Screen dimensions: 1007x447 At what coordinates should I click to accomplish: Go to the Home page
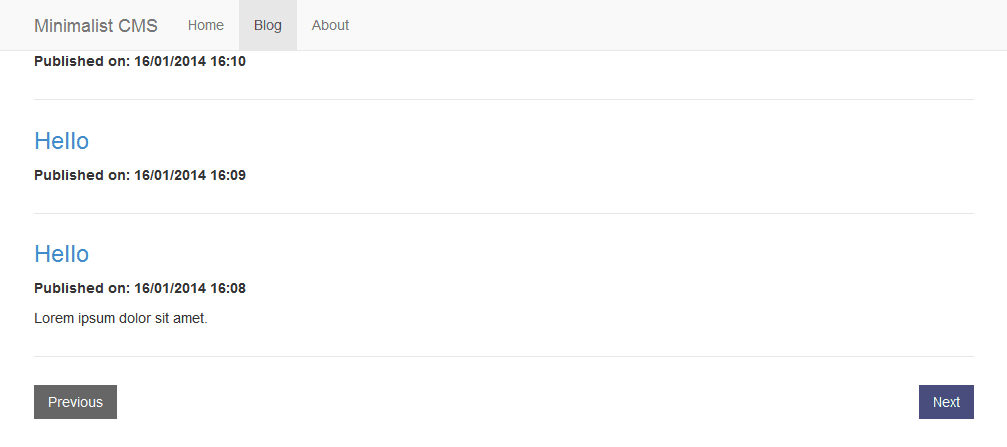[206, 25]
